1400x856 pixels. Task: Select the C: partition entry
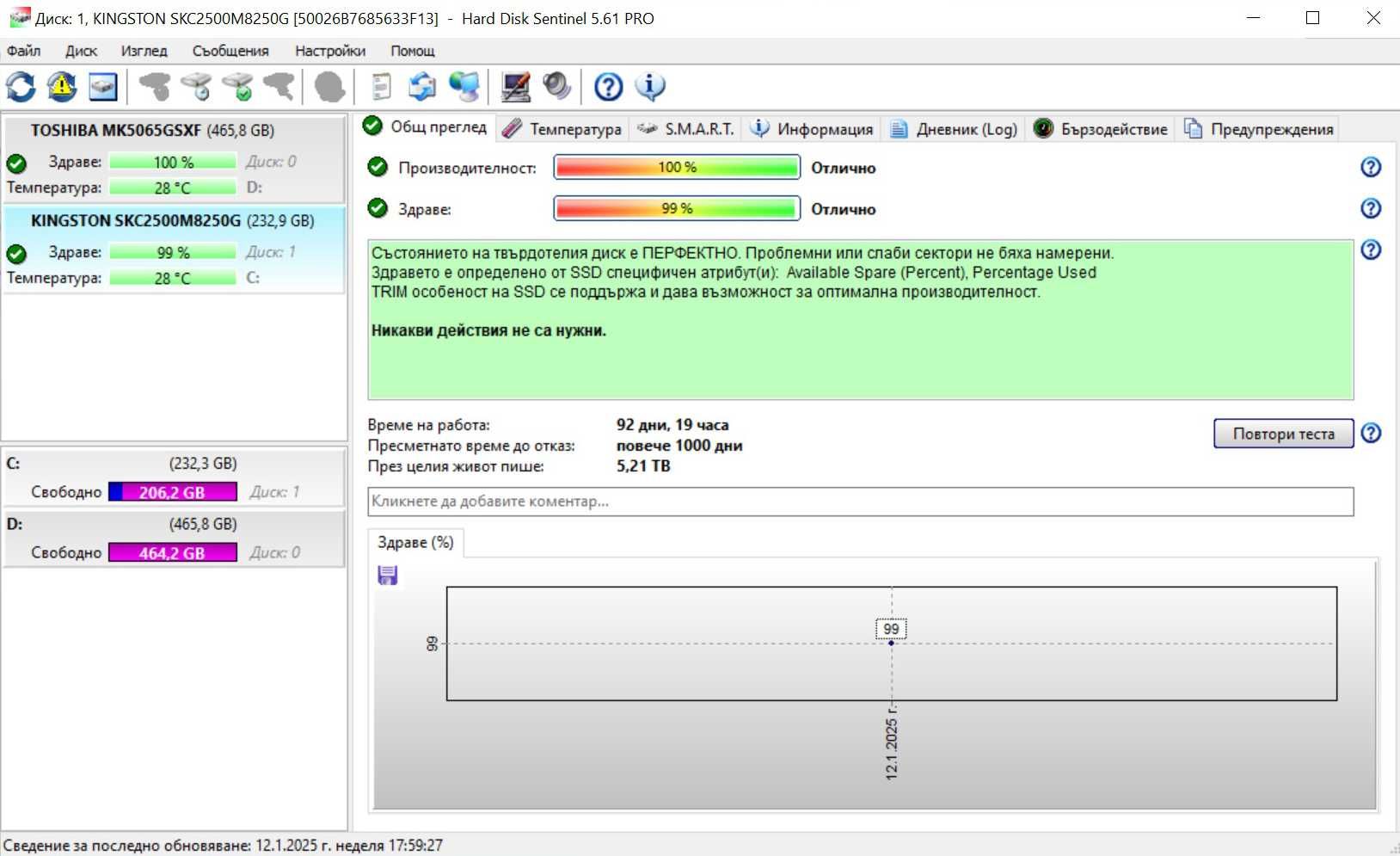(174, 477)
